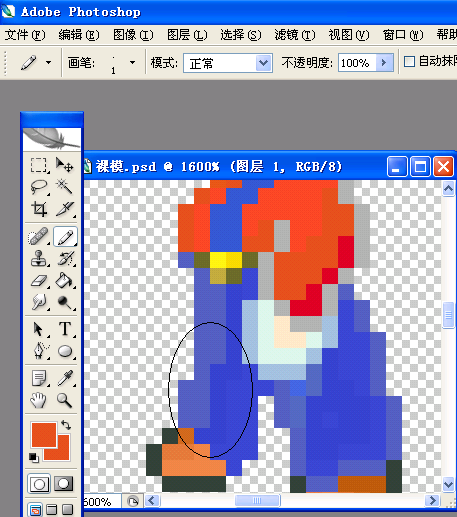Open the 图像(I) menu
Viewport: 457px width, 517px height.
pyautogui.click(x=133, y=35)
